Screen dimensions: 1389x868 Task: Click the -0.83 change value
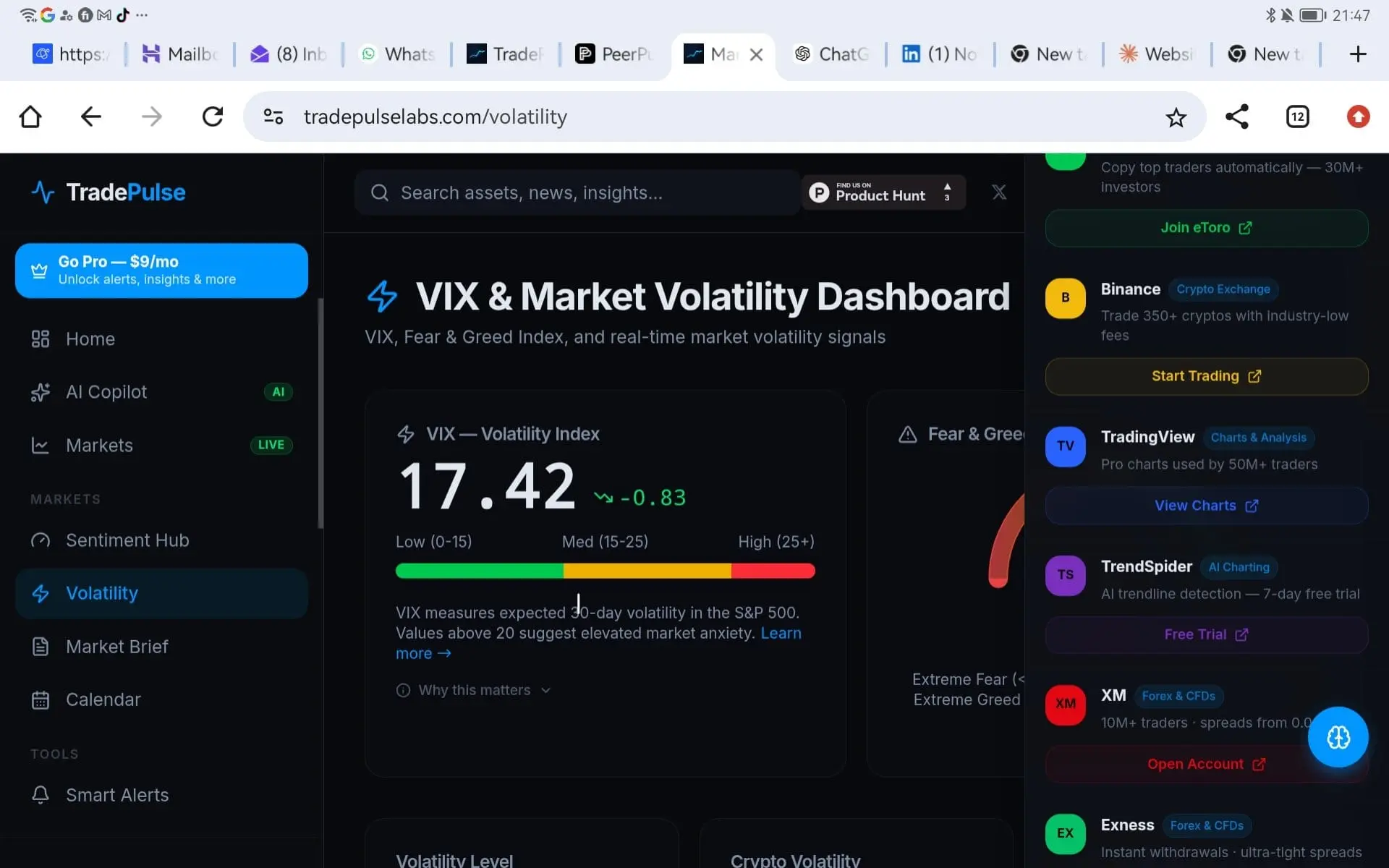[x=653, y=498]
